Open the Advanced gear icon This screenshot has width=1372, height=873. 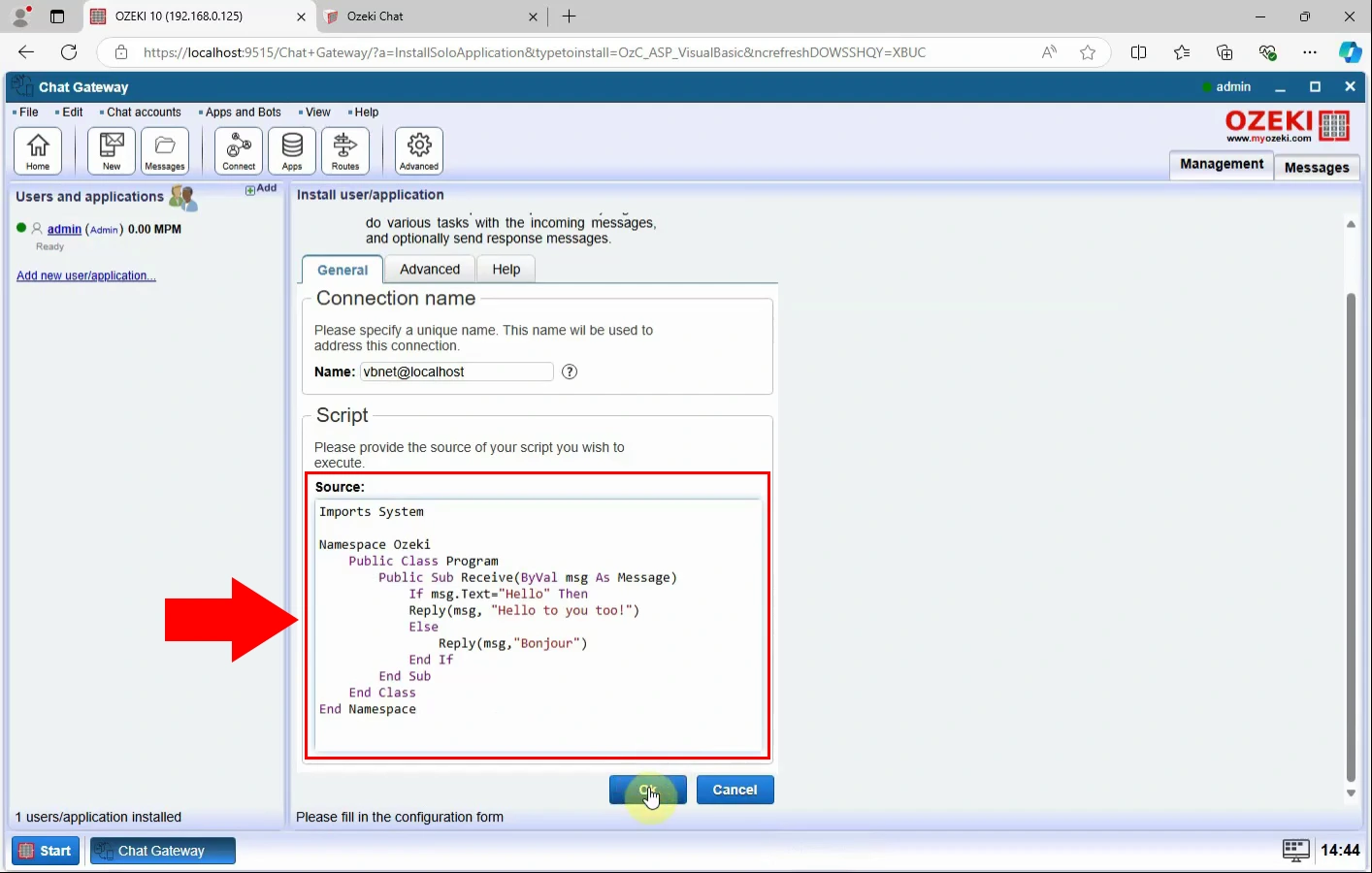(x=419, y=150)
